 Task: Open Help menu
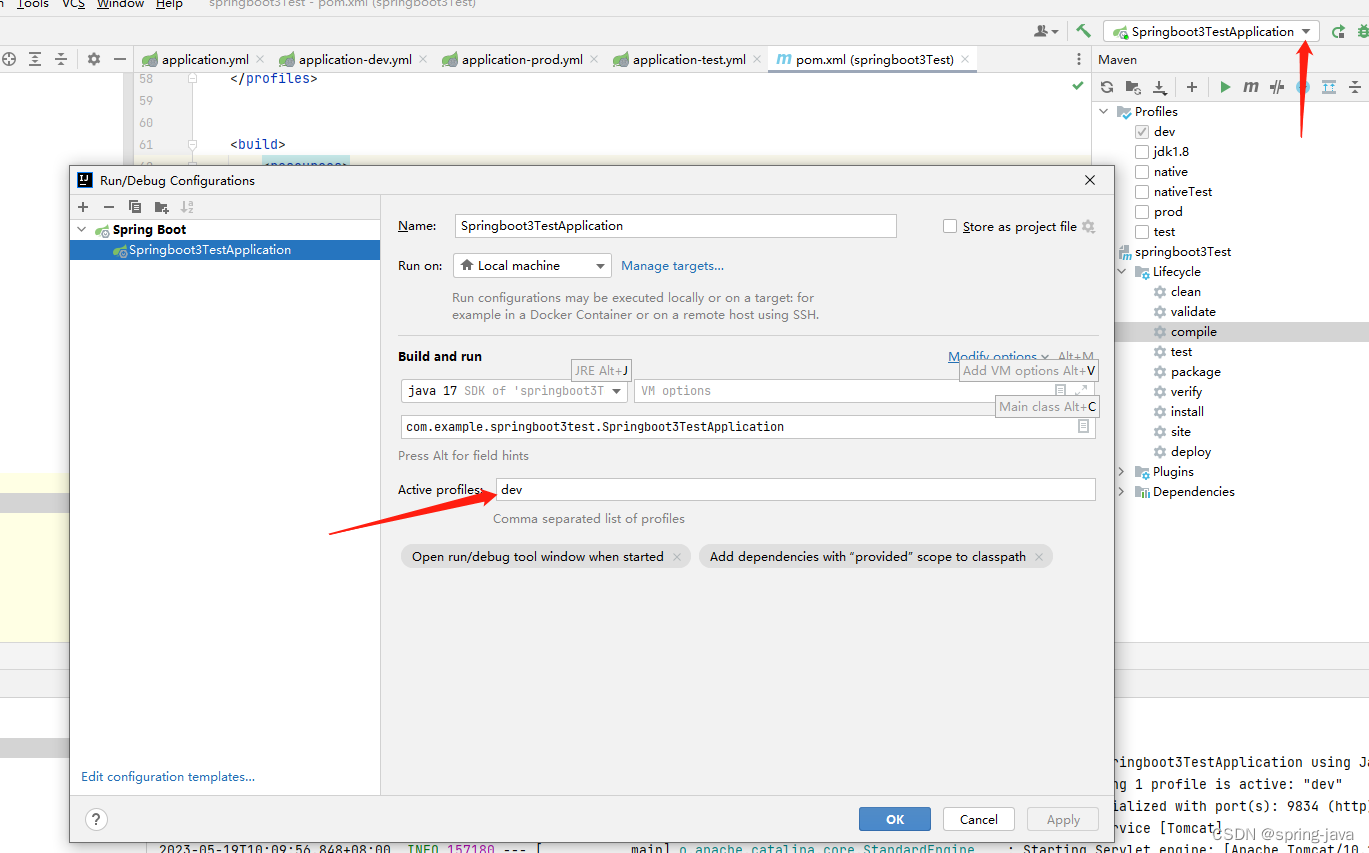(x=169, y=4)
